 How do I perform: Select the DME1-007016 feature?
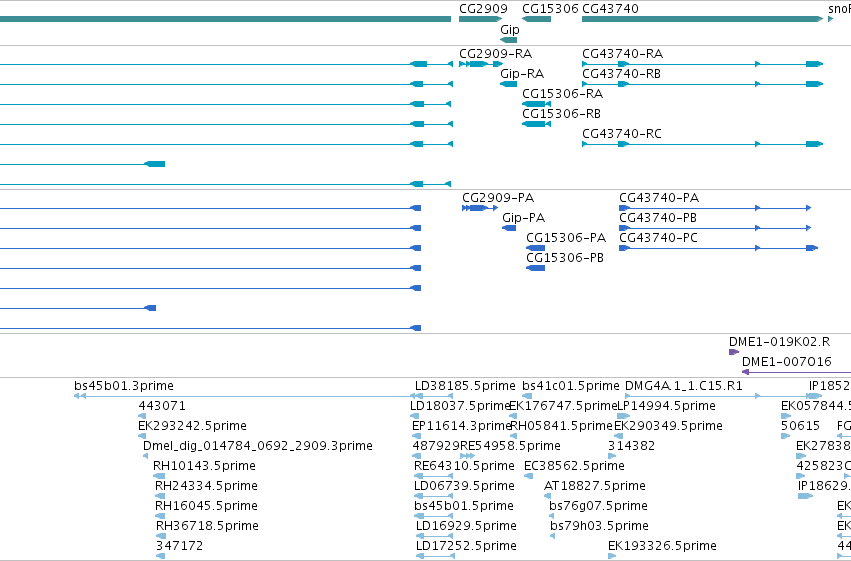pos(786,362)
